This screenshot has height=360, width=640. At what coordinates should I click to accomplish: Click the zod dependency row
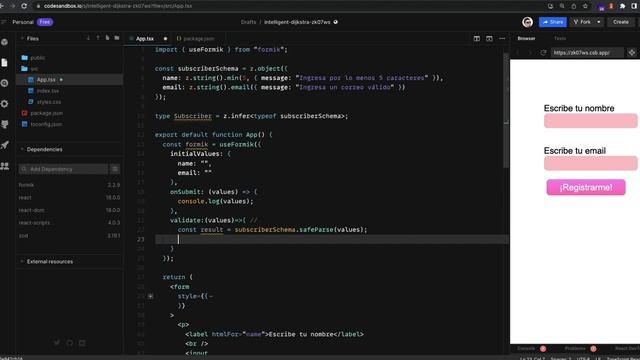[69, 236]
